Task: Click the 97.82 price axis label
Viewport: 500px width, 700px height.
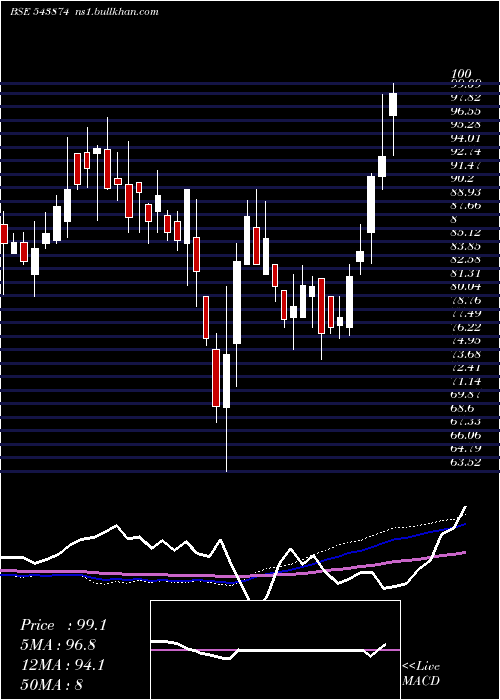Action: click(x=465, y=98)
